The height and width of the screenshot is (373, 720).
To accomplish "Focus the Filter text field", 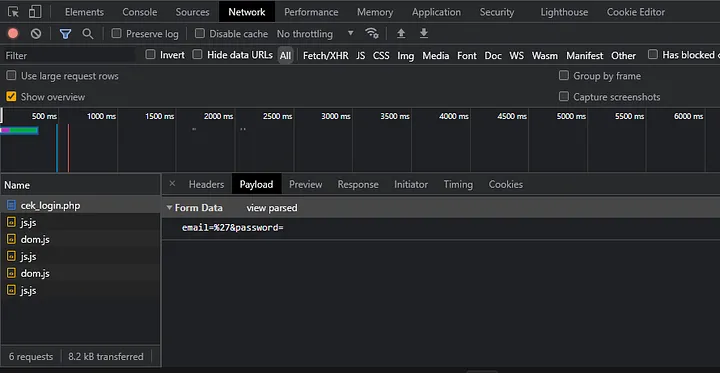I will tap(69, 56).
